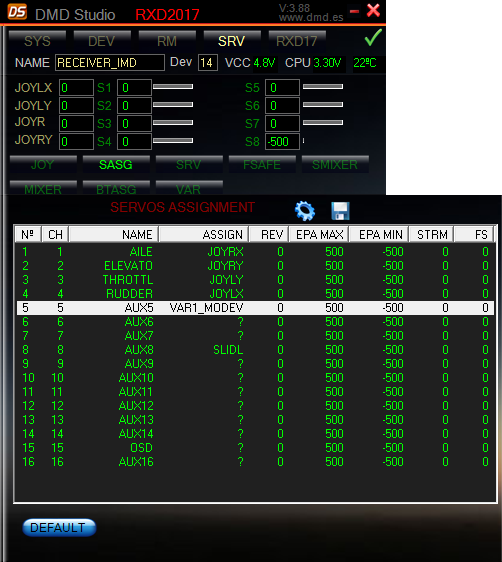The height and width of the screenshot is (562, 502).
Task: Select the DEV tab
Action: (102, 41)
